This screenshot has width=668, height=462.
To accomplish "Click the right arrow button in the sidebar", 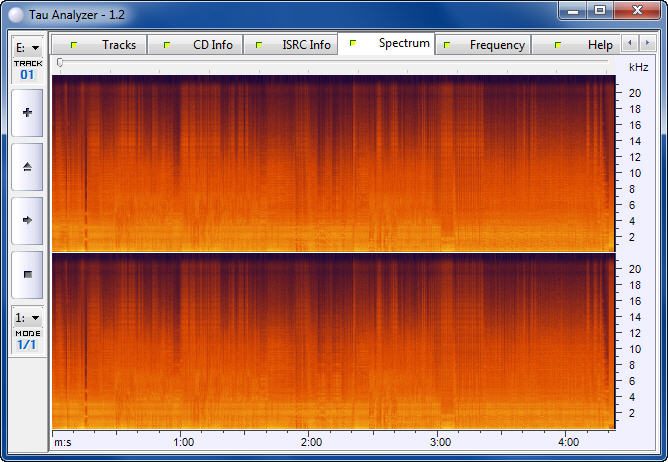I will (x=27, y=219).
